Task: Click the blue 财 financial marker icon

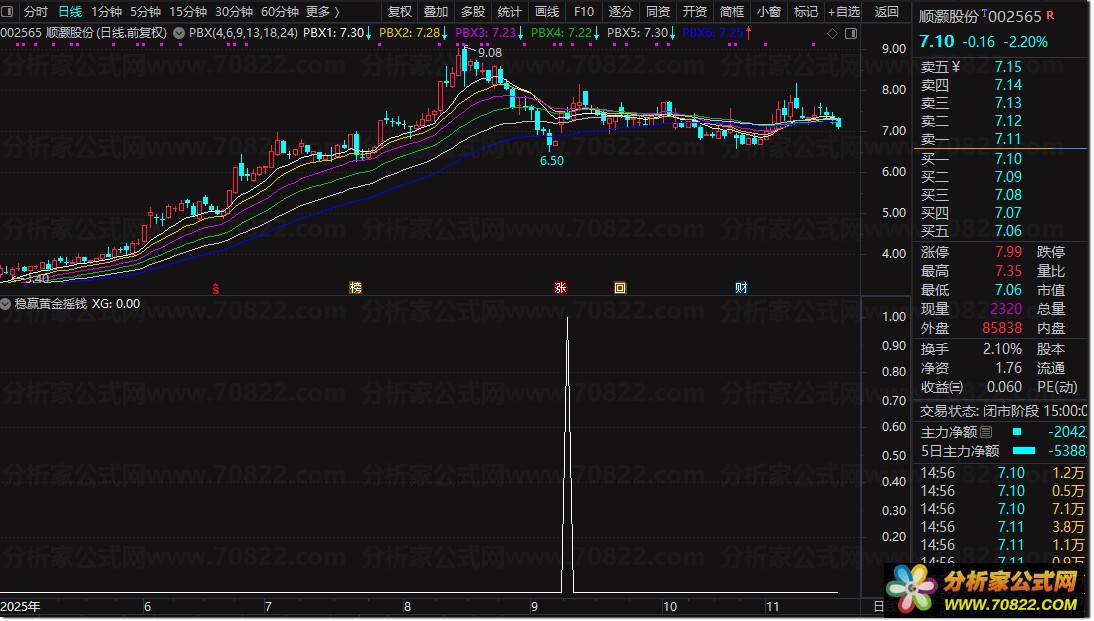Action: pyautogui.click(x=741, y=288)
